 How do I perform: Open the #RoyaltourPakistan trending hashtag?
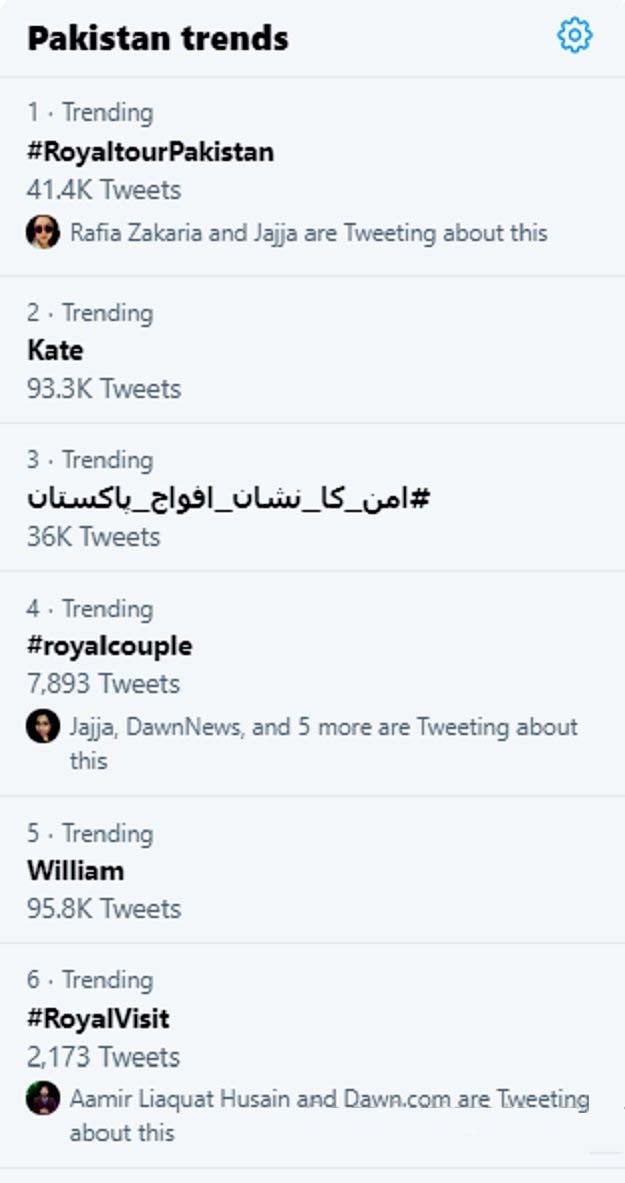pyautogui.click(x=150, y=152)
